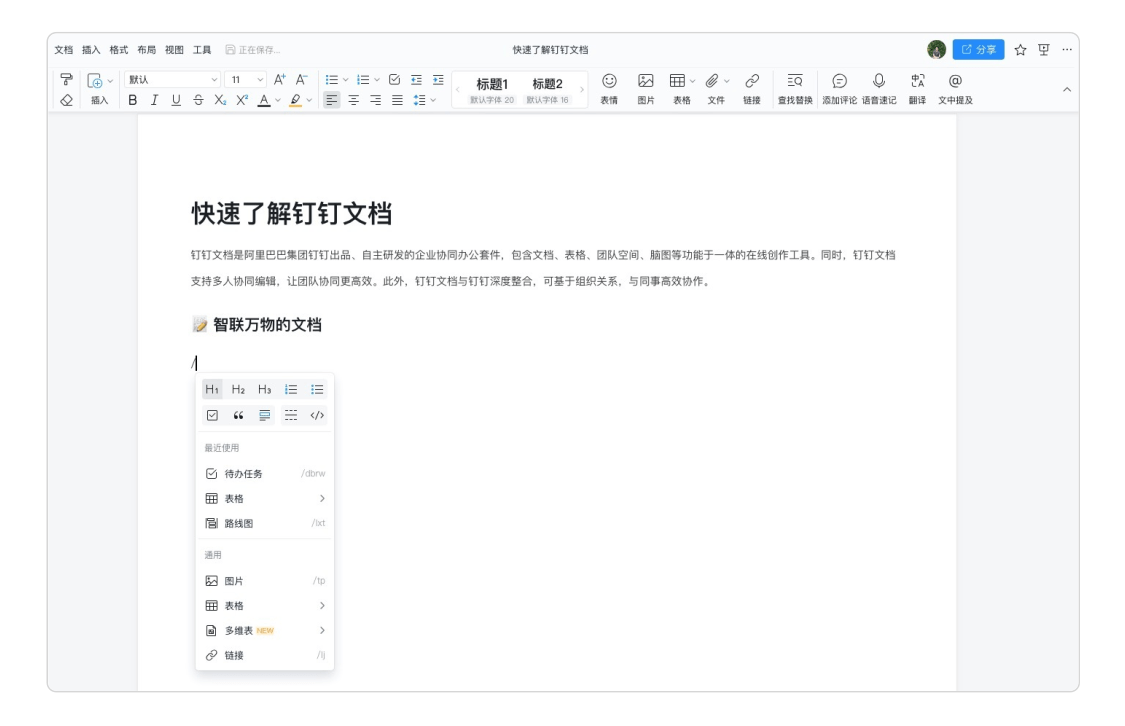1125x726 pixels.
Task: Click the 插入 insert button
Action: point(99,89)
